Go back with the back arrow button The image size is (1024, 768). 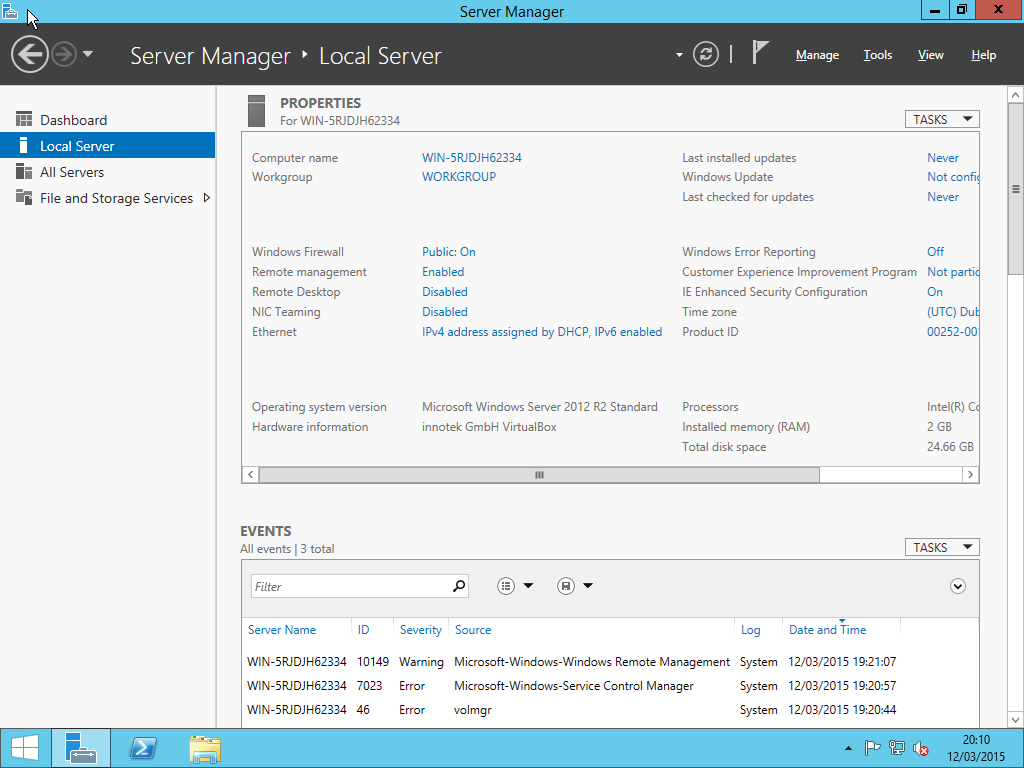[29, 54]
